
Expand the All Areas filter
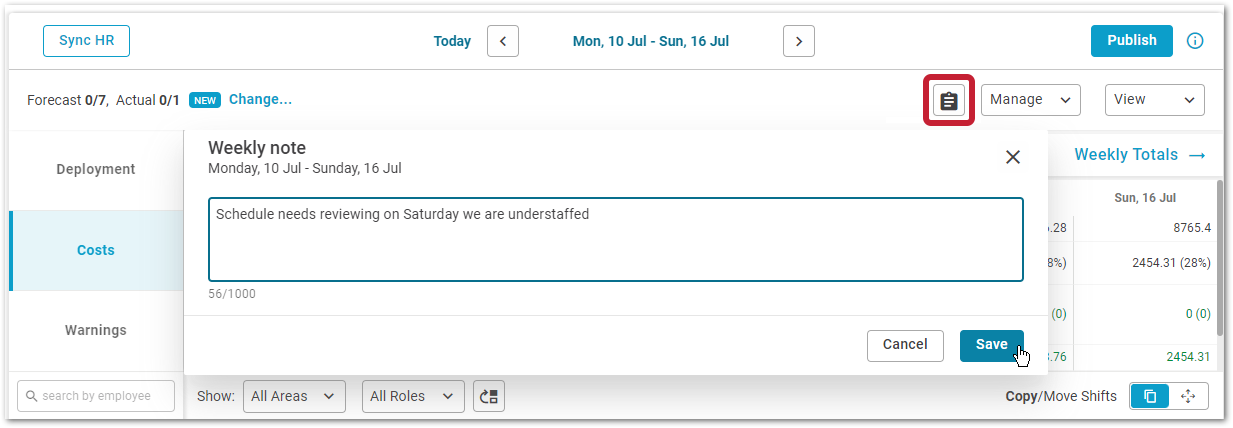(294, 396)
